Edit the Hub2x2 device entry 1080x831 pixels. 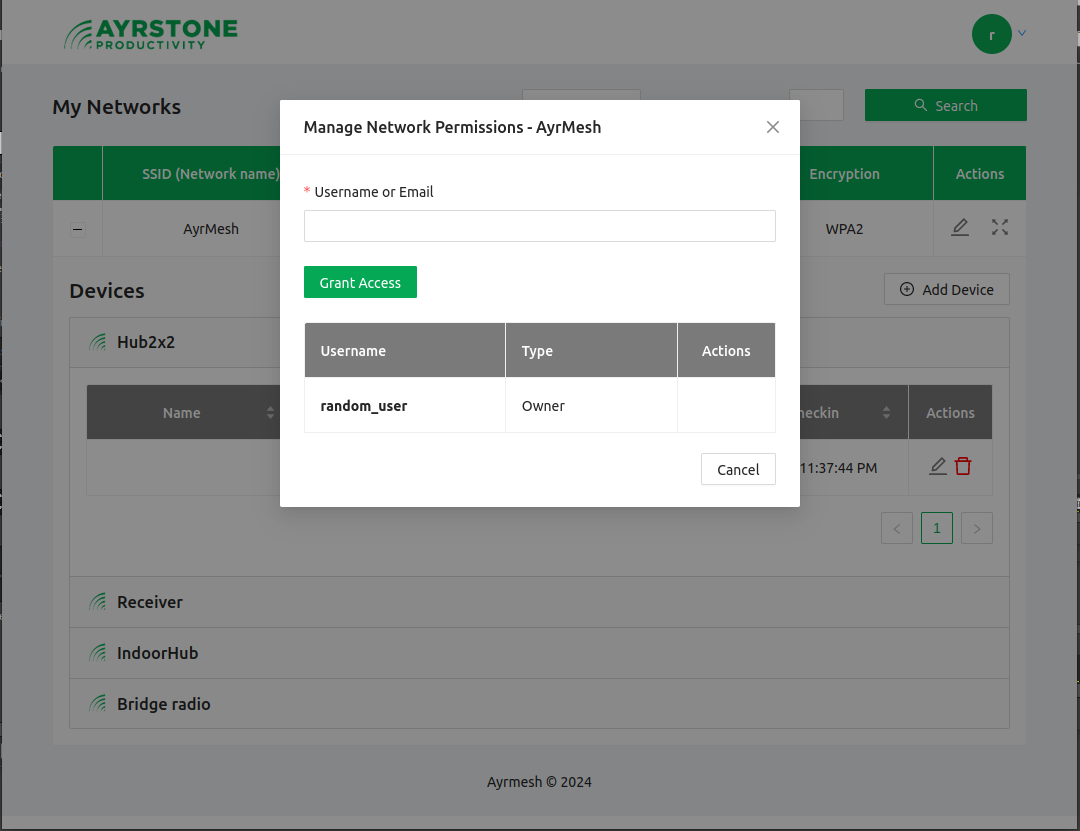pyautogui.click(x=937, y=466)
